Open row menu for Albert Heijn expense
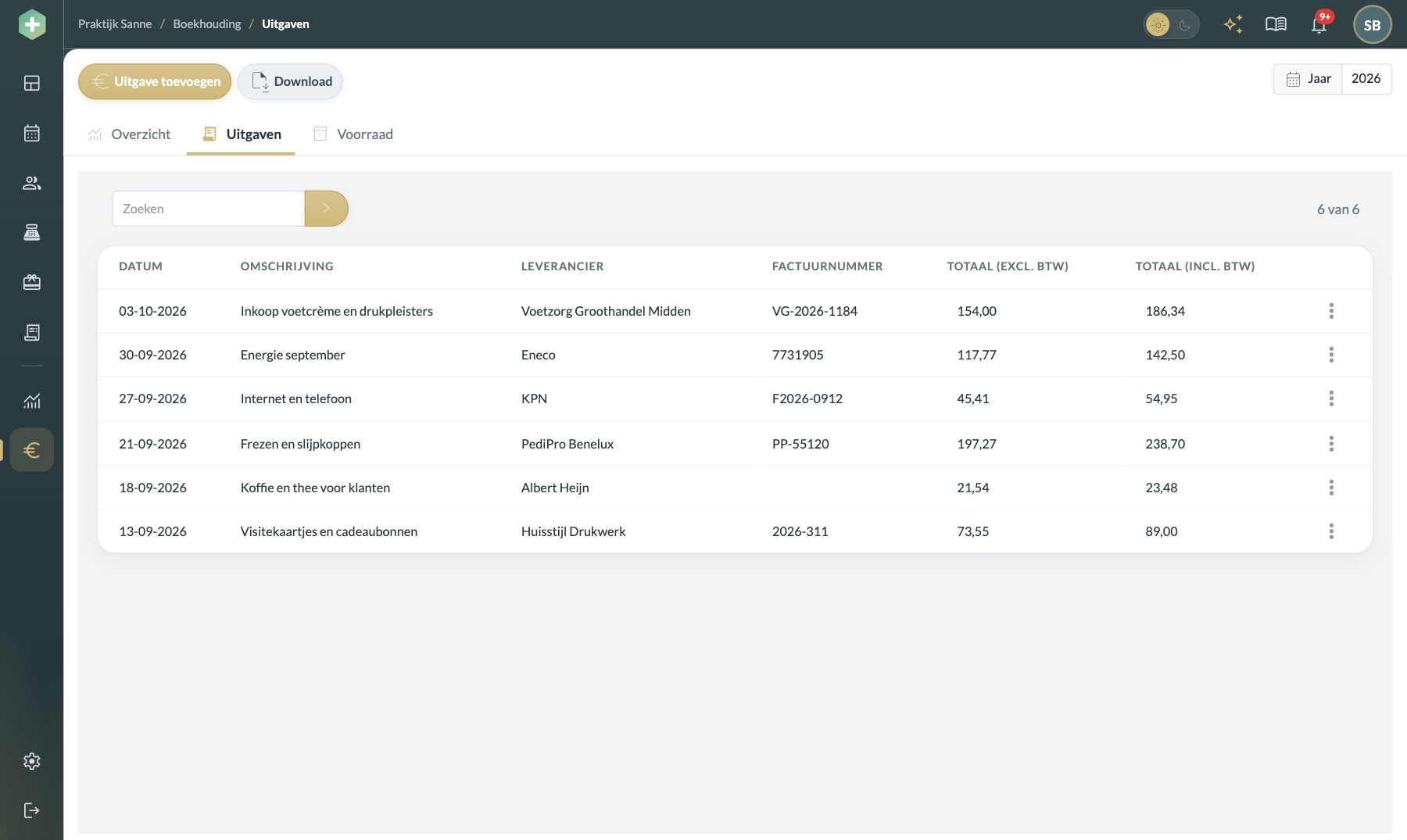 pos(1331,488)
